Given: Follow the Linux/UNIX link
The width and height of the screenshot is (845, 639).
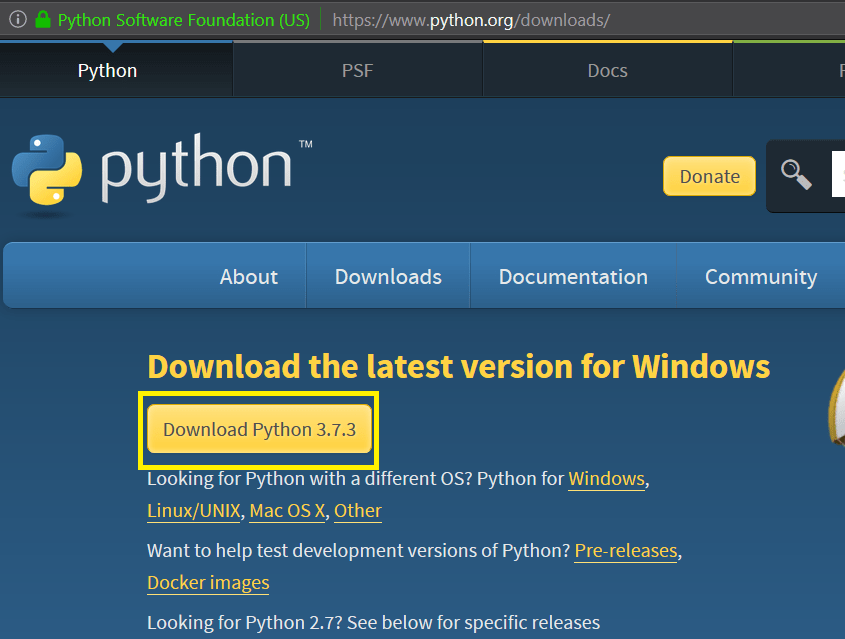Looking at the screenshot, I should 193,510.
